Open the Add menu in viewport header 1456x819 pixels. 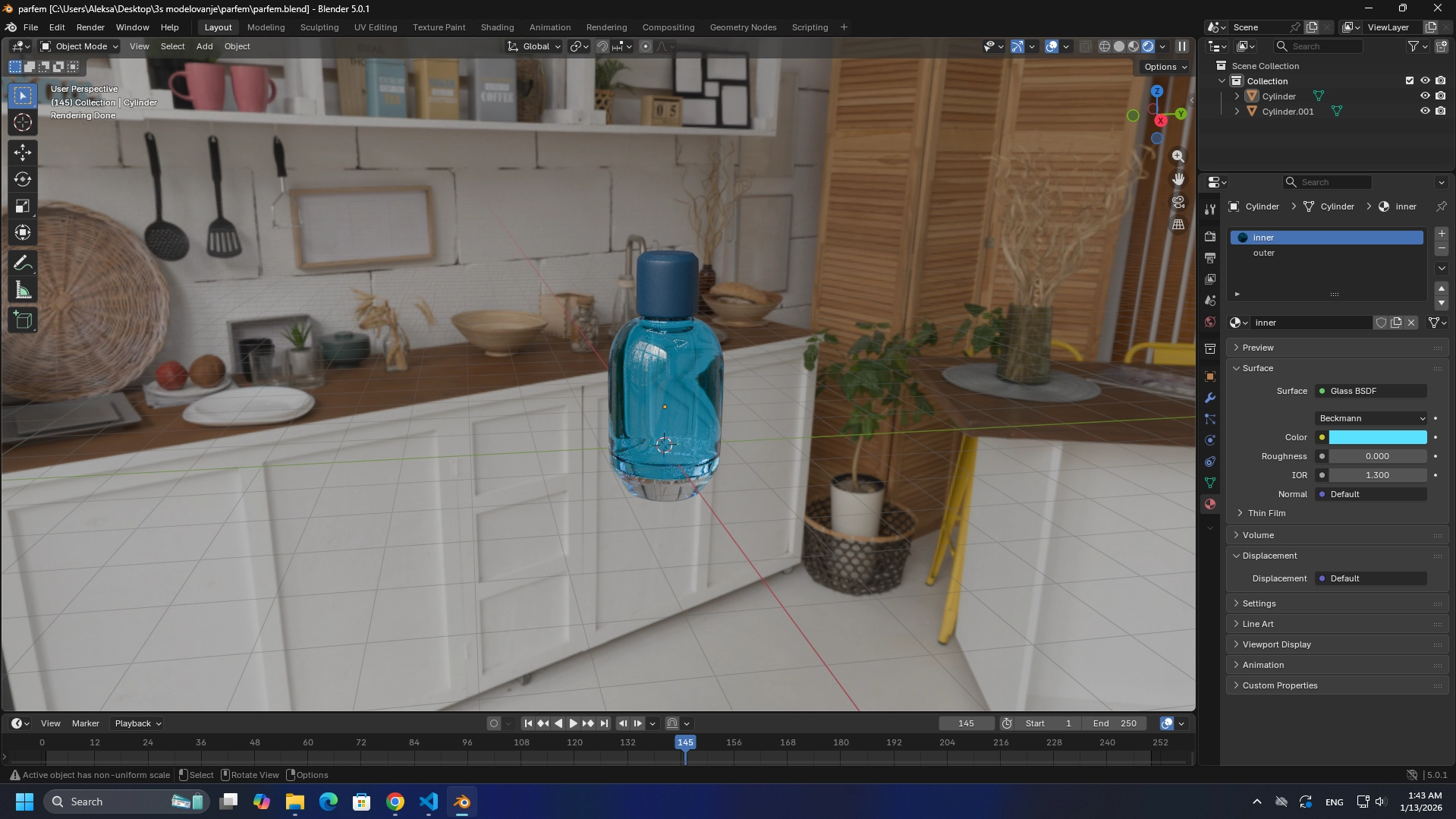pos(205,46)
